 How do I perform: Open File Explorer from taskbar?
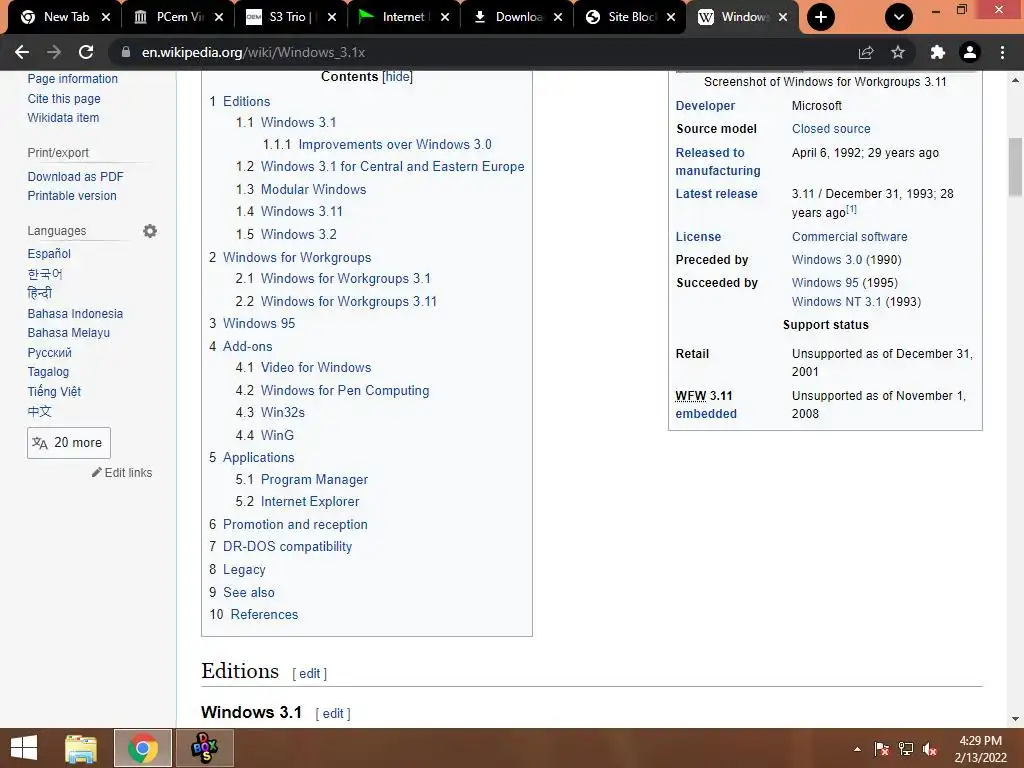point(81,748)
